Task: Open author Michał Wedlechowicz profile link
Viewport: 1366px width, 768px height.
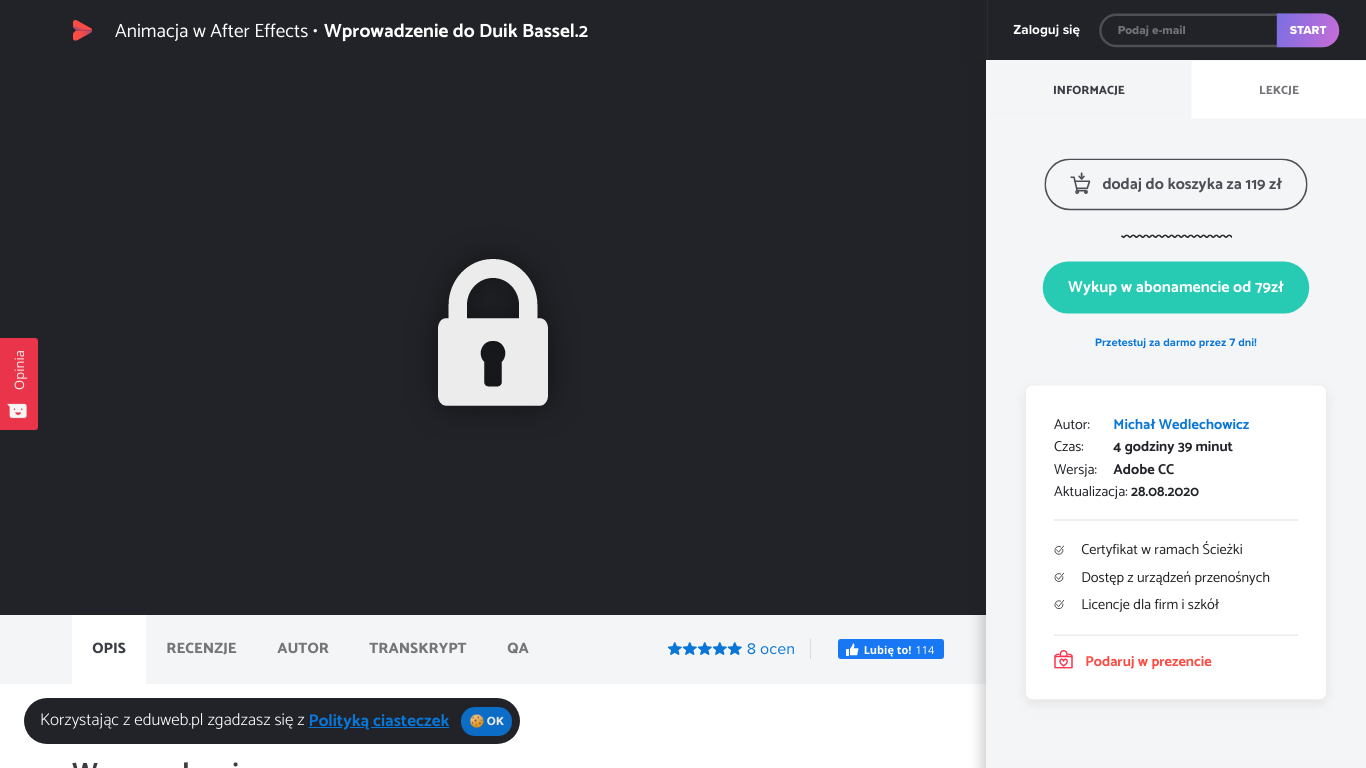Action: click(x=1181, y=425)
